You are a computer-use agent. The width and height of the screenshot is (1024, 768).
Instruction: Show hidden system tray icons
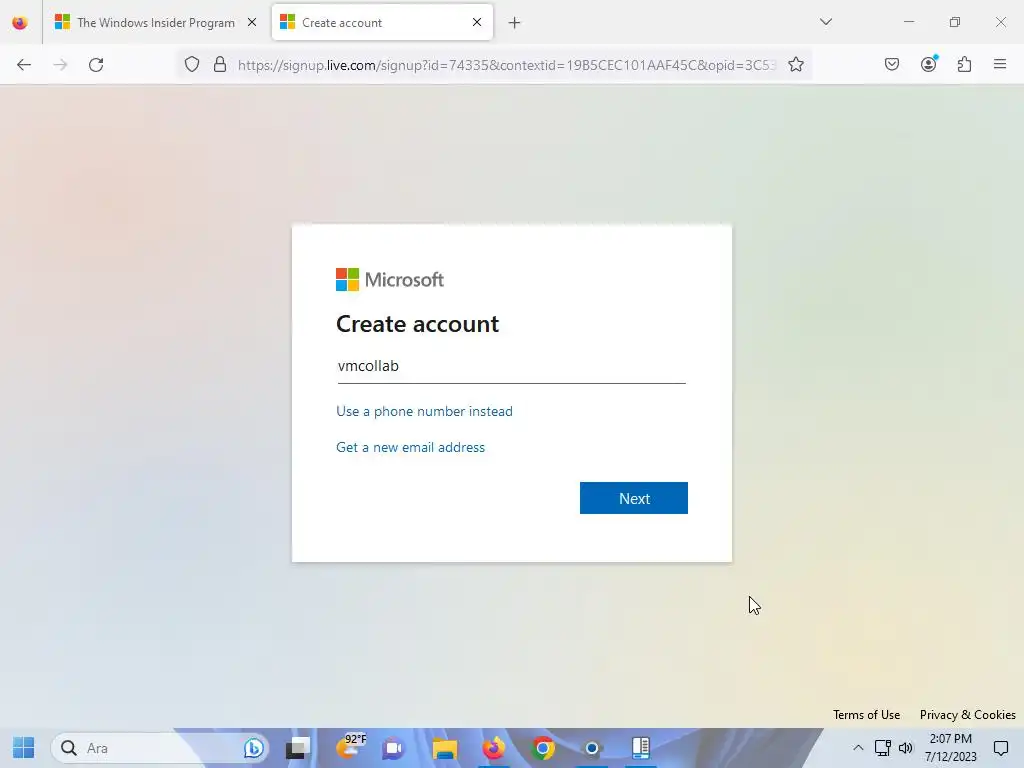click(x=858, y=748)
